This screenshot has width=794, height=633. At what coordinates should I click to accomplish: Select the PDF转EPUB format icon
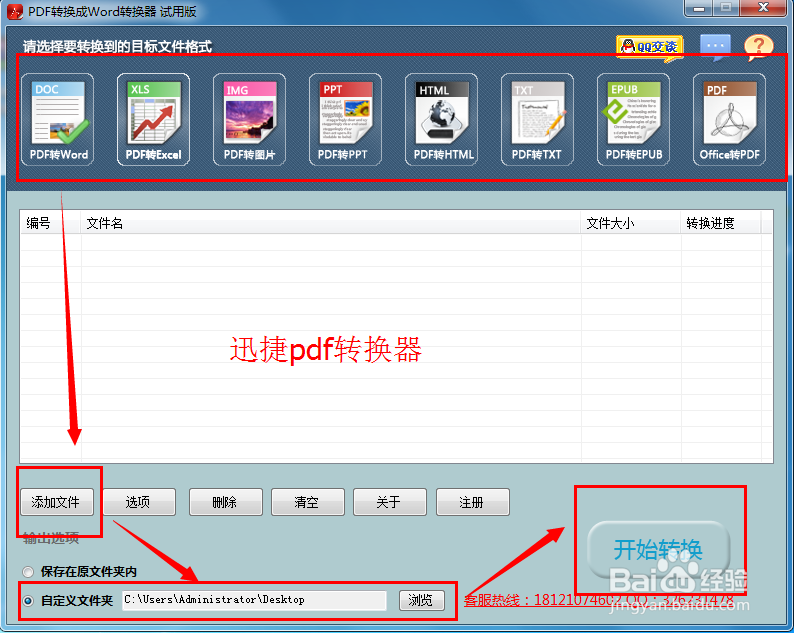[633, 120]
